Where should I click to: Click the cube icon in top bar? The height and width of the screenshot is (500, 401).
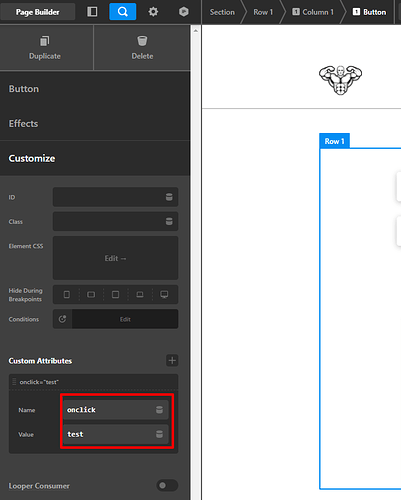tap(184, 12)
